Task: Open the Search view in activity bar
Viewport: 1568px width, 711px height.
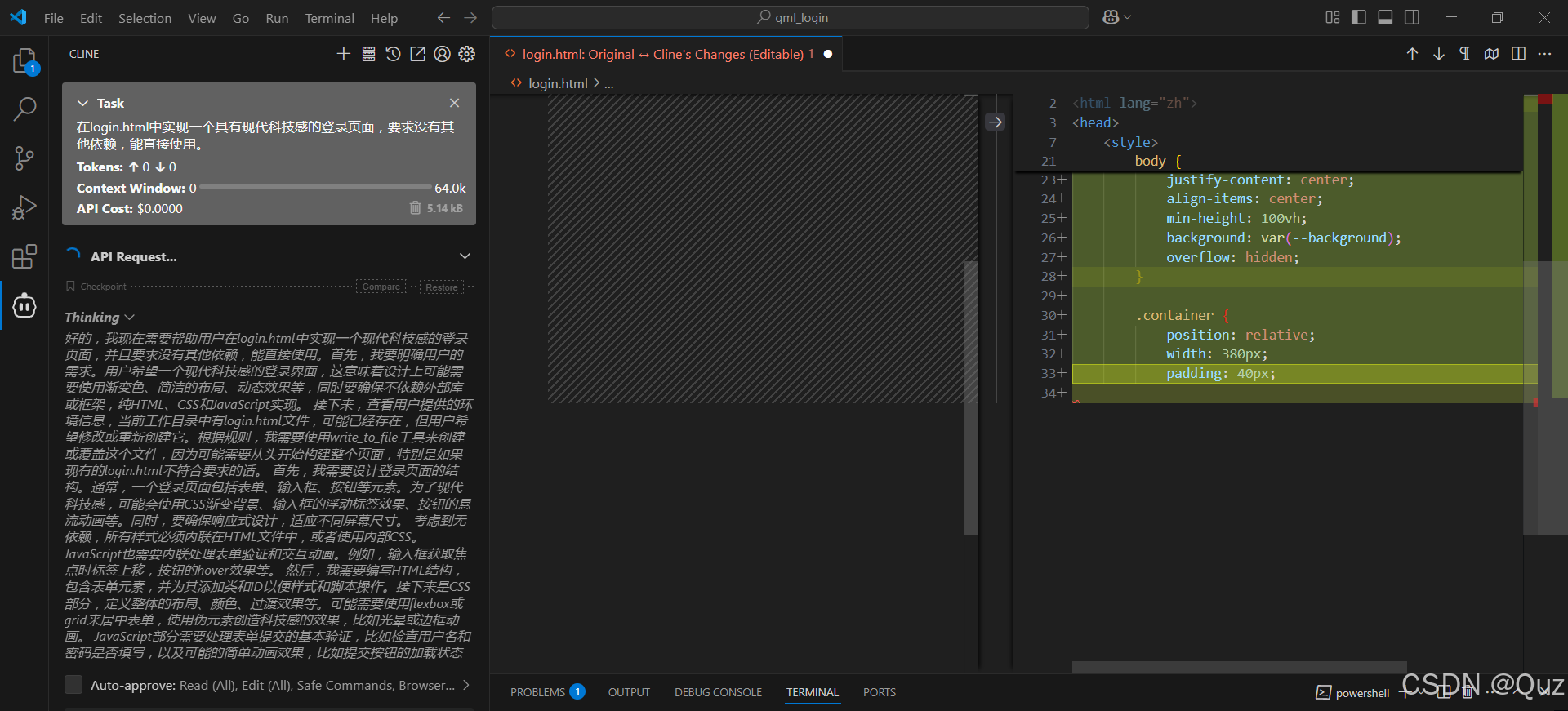Action: pyautogui.click(x=24, y=109)
